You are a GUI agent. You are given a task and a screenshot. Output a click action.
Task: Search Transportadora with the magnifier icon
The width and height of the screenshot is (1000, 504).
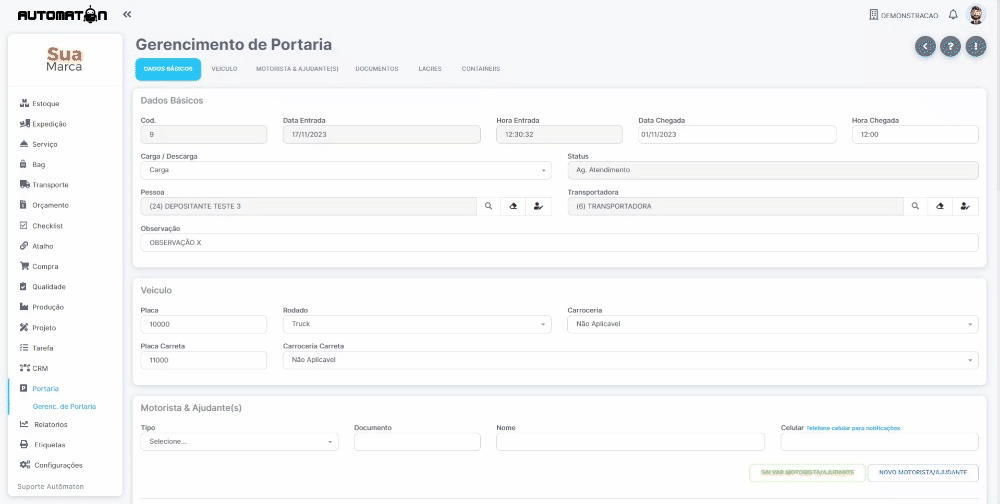pos(915,206)
